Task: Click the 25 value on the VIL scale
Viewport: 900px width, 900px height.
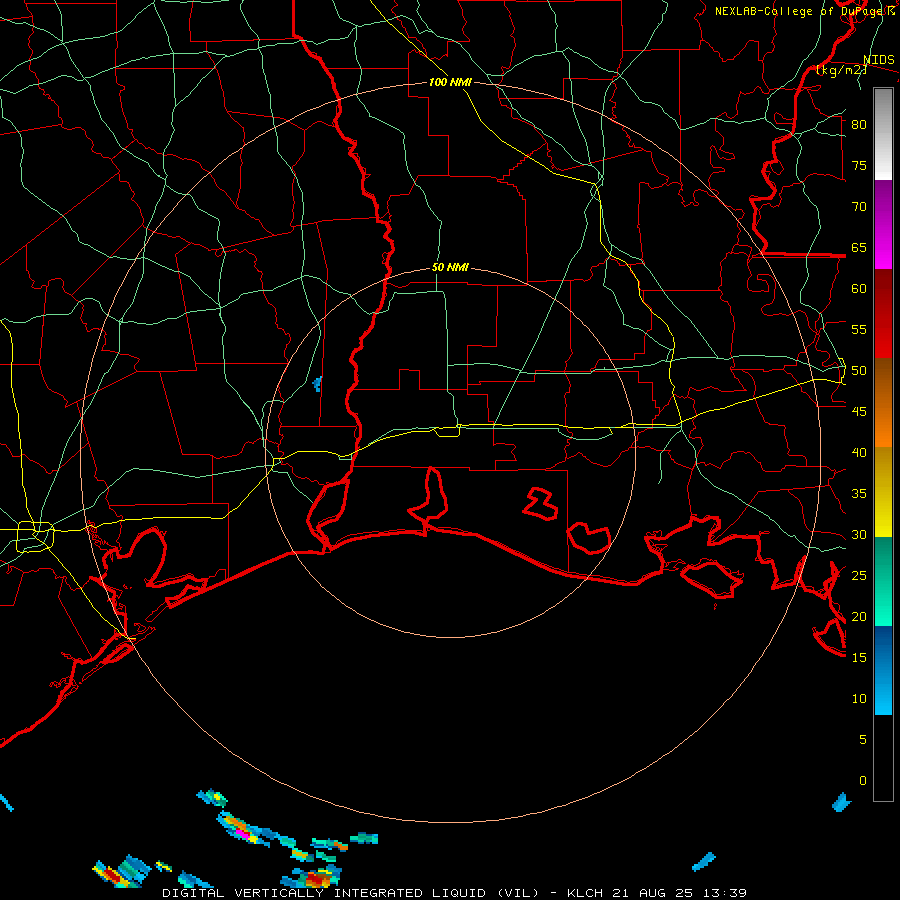Action: (859, 576)
